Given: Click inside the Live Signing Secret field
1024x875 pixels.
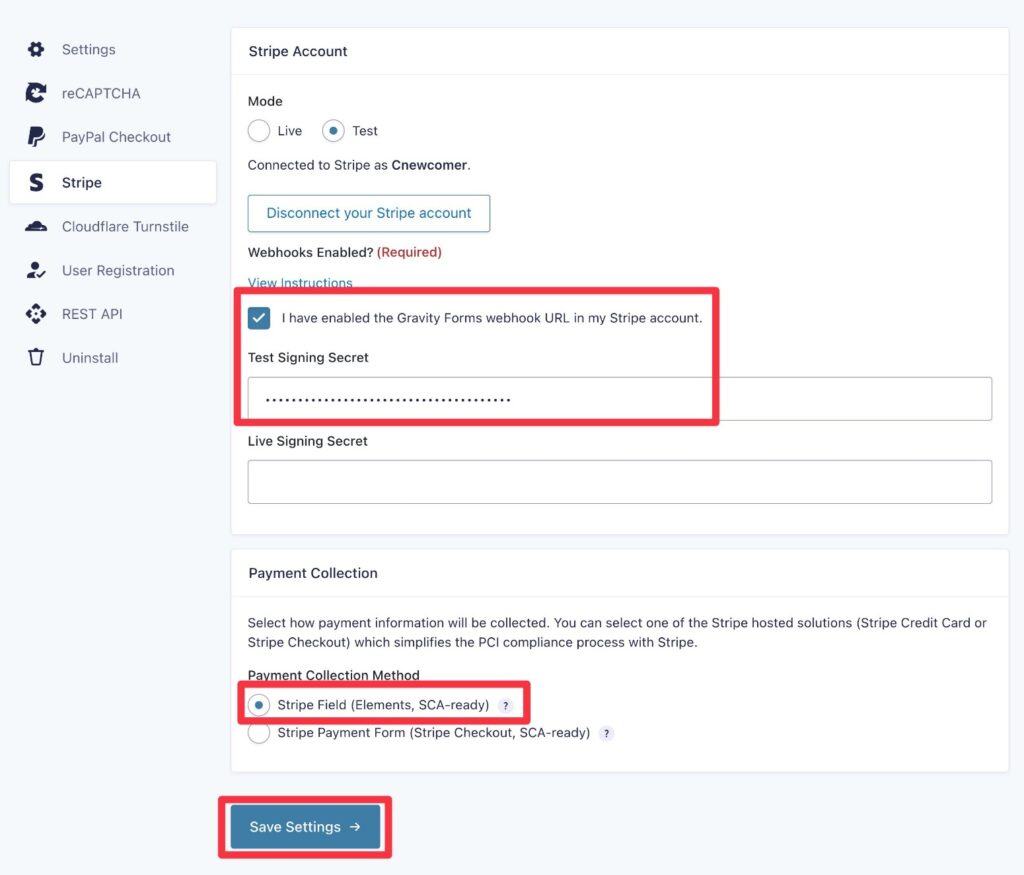Looking at the screenshot, I should pos(619,481).
